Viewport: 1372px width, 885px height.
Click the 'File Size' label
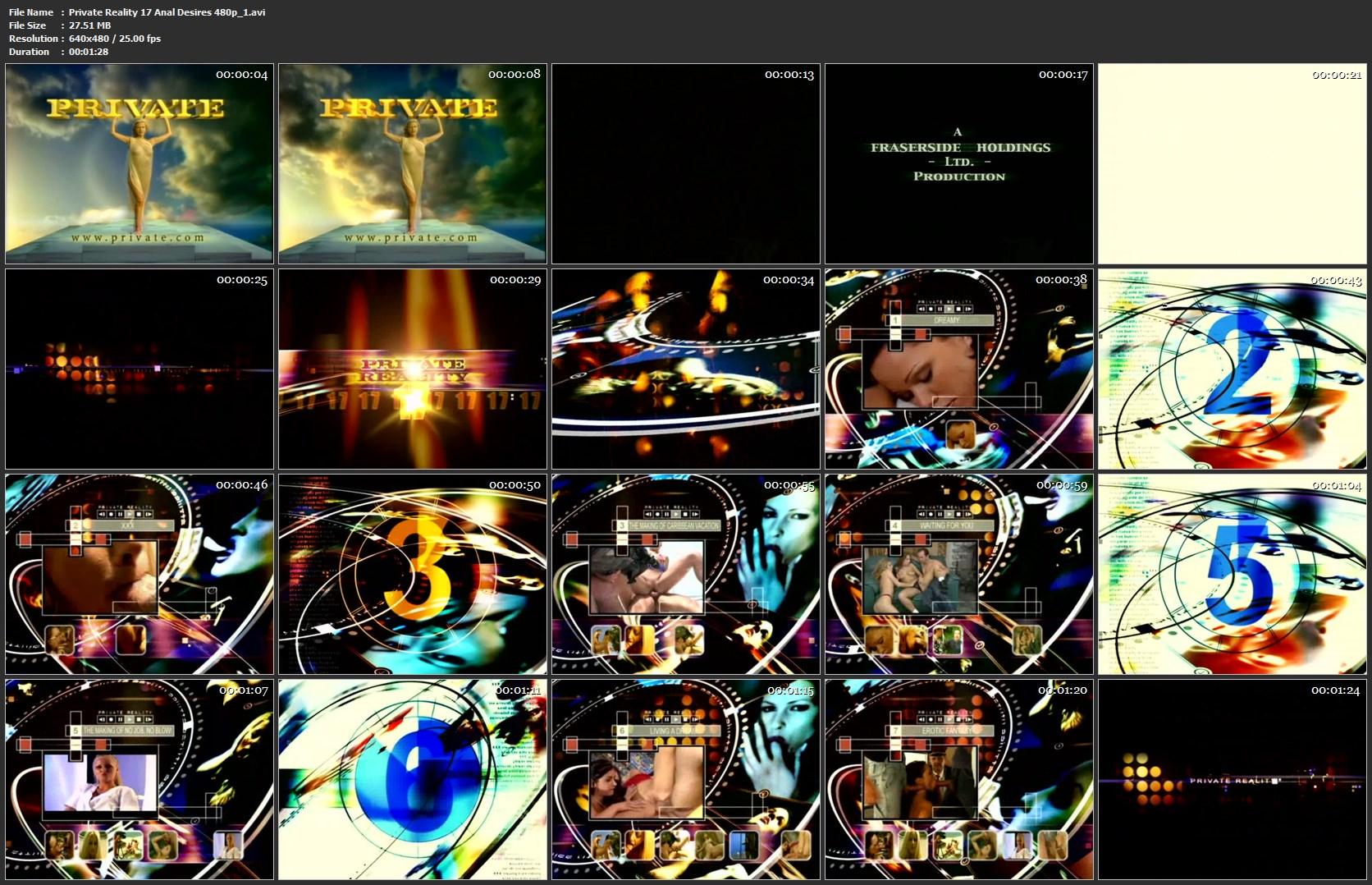pos(28,25)
